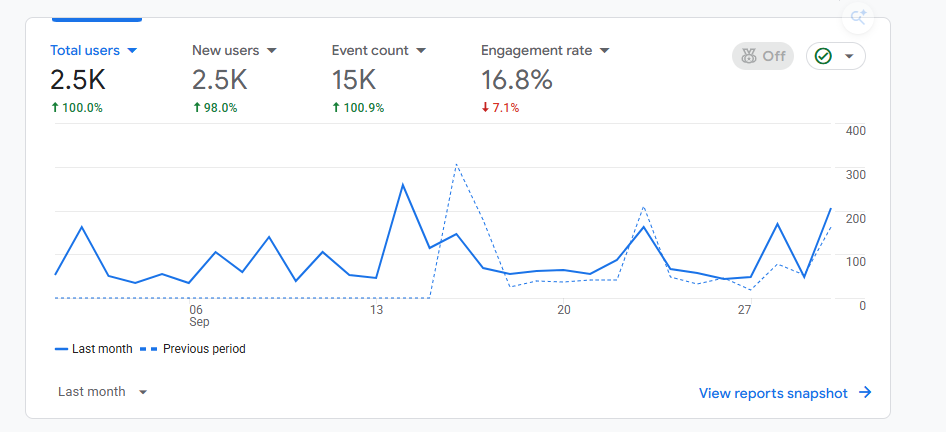Select the 2.5K New users value
946x432 pixels.
click(x=220, y=80)
